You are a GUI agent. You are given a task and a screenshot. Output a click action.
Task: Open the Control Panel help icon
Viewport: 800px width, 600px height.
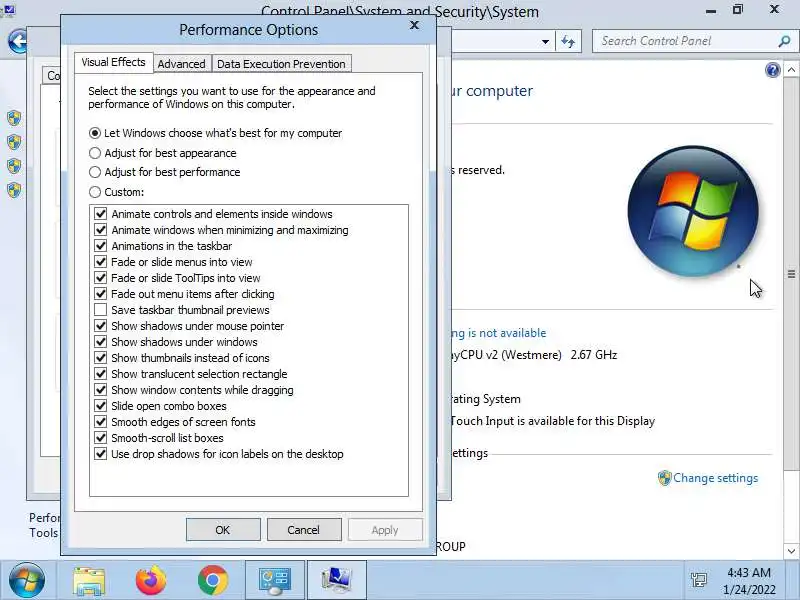(x=772, y=70)
